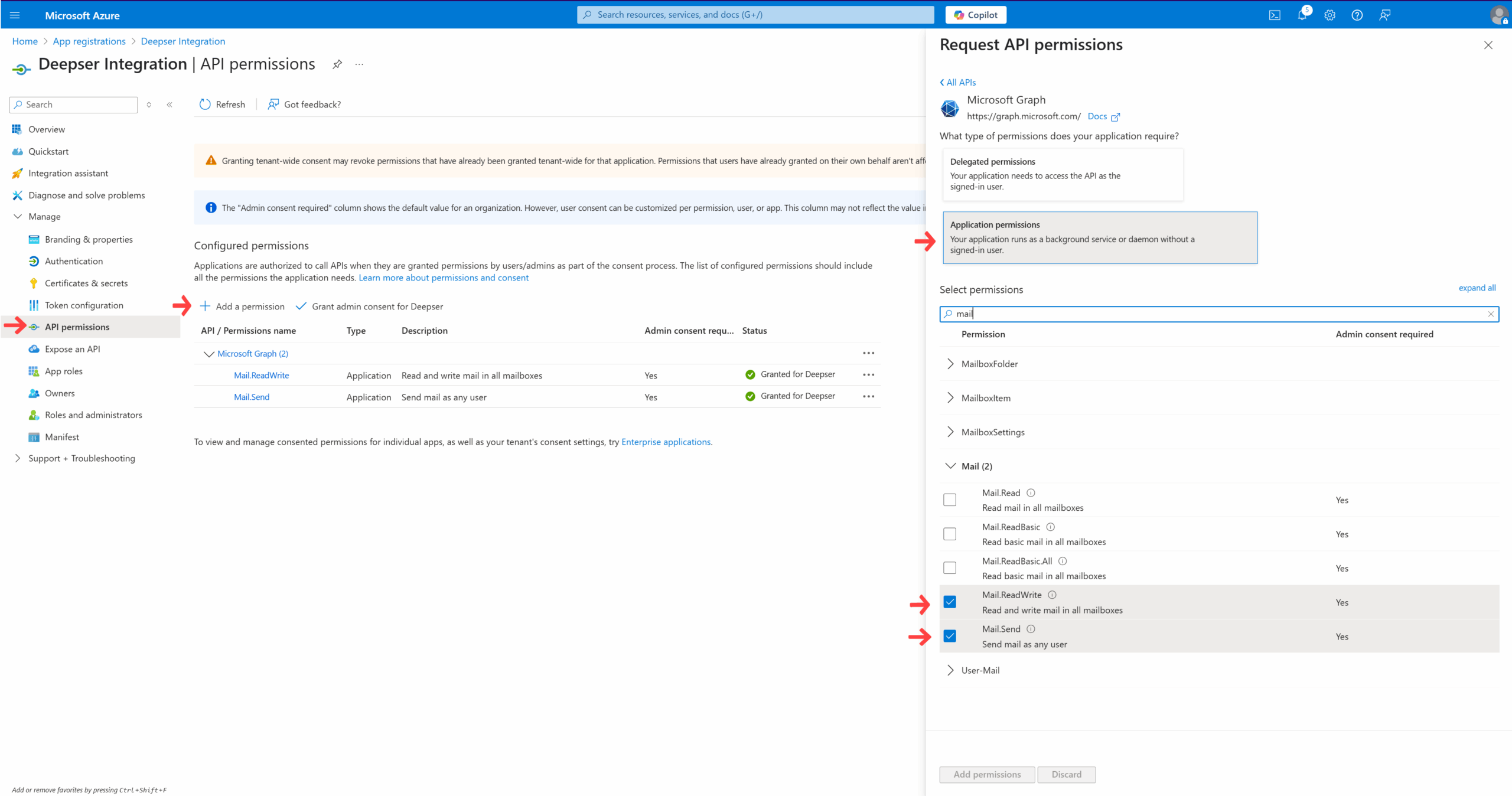Image resolution: width=1512 pixels, height=796 pixels.
Task: Check the Mail.ReadBasic.All permission checkbox
Action: (x=950, y=568)
